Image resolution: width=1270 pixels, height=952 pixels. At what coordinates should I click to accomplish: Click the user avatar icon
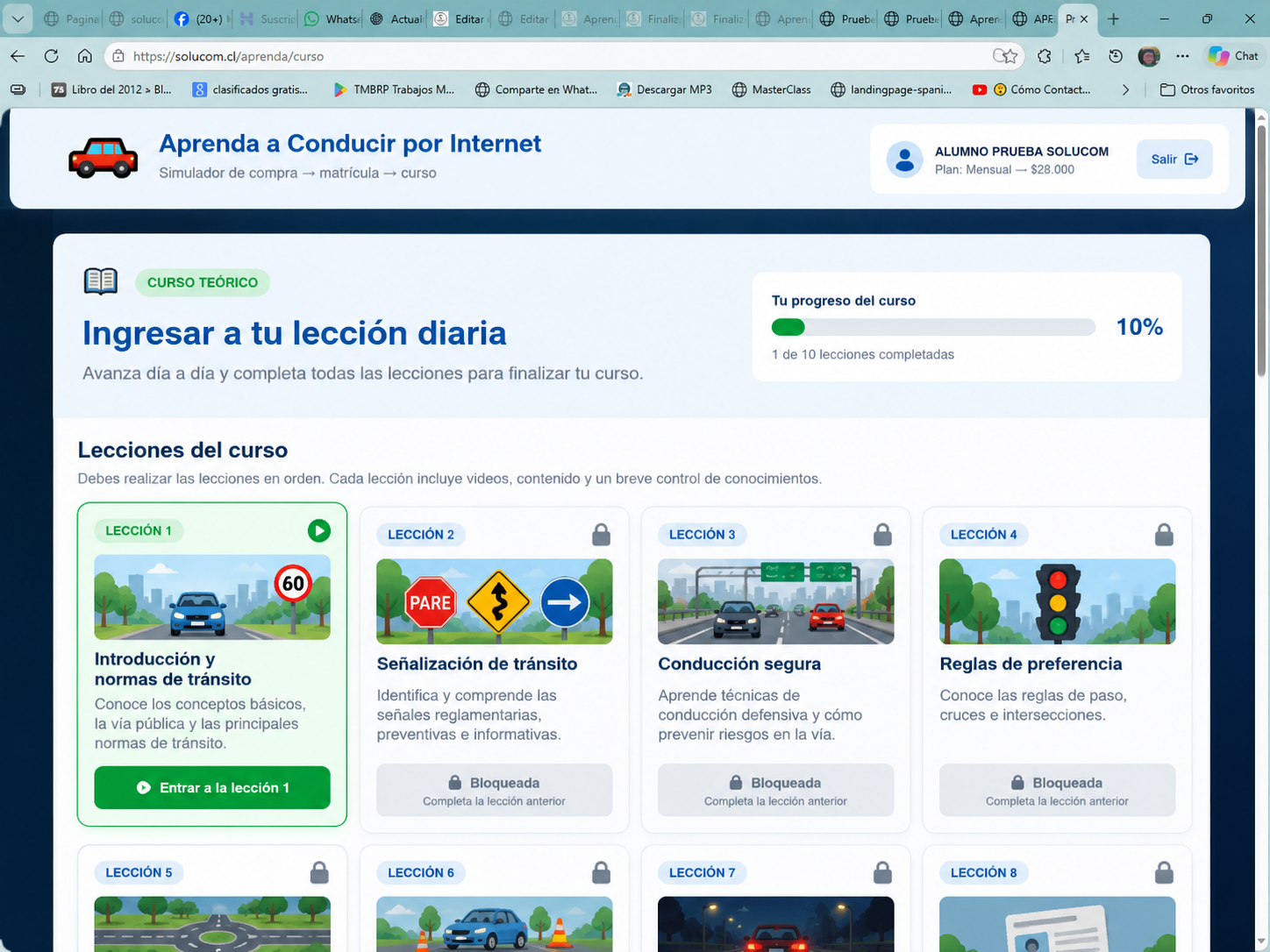[904, 160]
